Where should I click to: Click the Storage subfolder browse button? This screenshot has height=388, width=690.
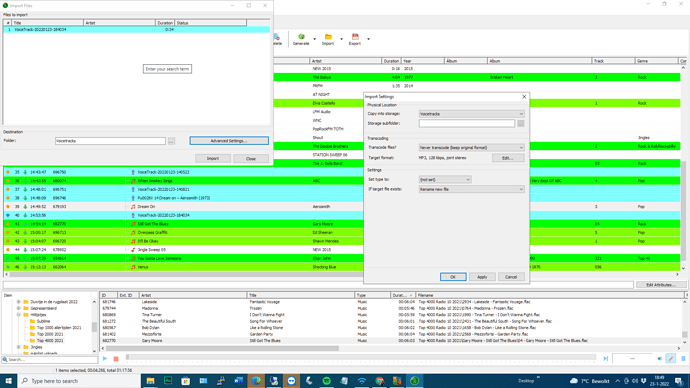[521, 124]
